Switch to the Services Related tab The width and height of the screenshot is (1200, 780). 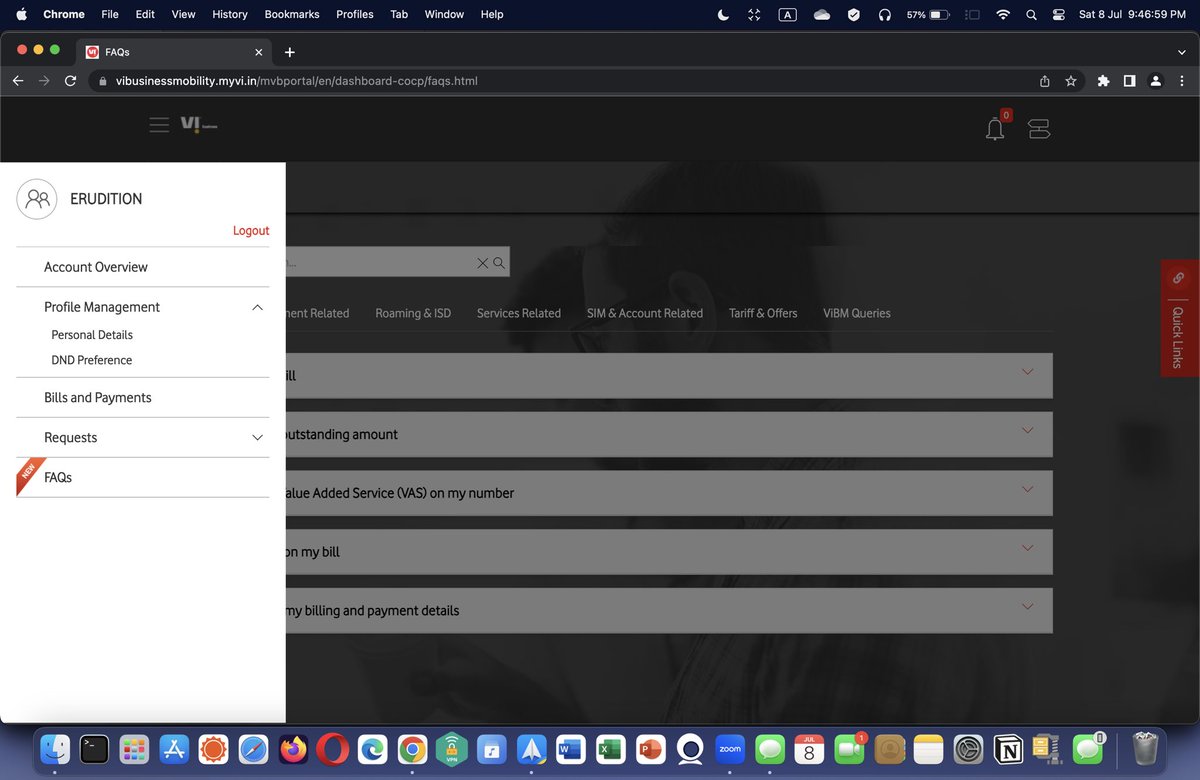pyautogui.click(x=519, y=313)
